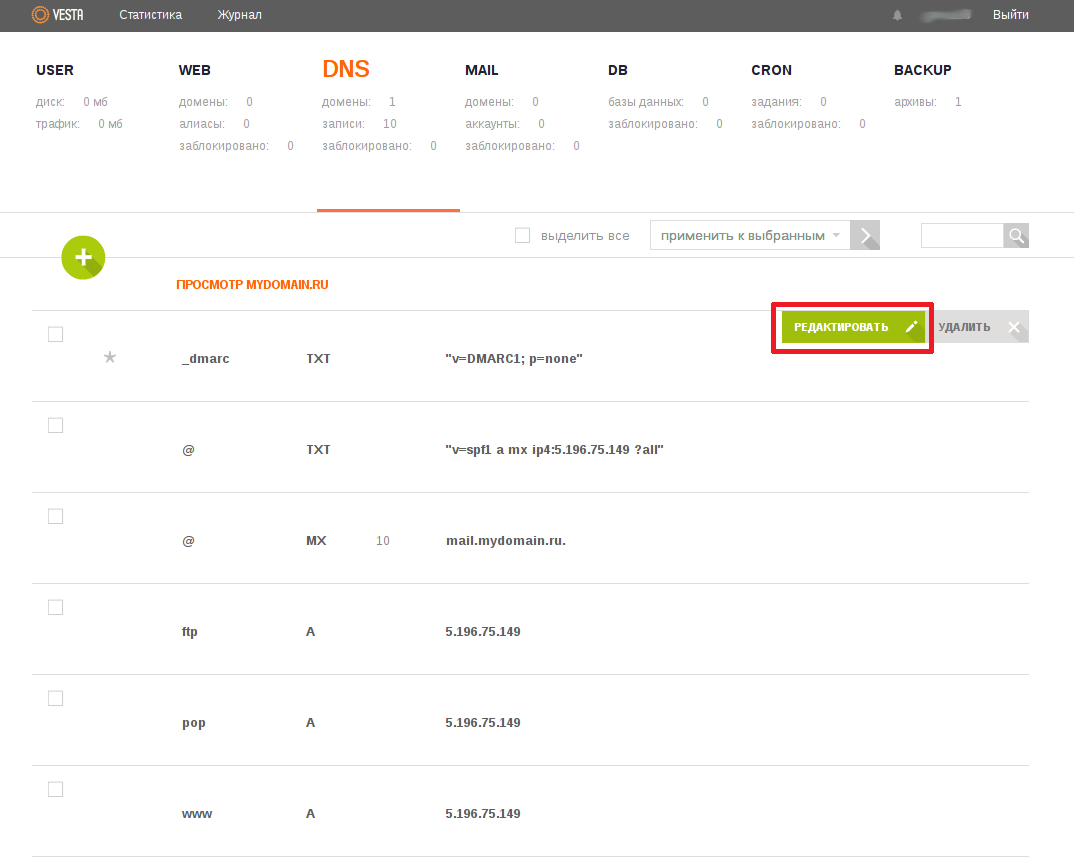Viewport: 1074px width, 858px height.
Task: Click the '_dmarc' record name
Action: (205, 359)
